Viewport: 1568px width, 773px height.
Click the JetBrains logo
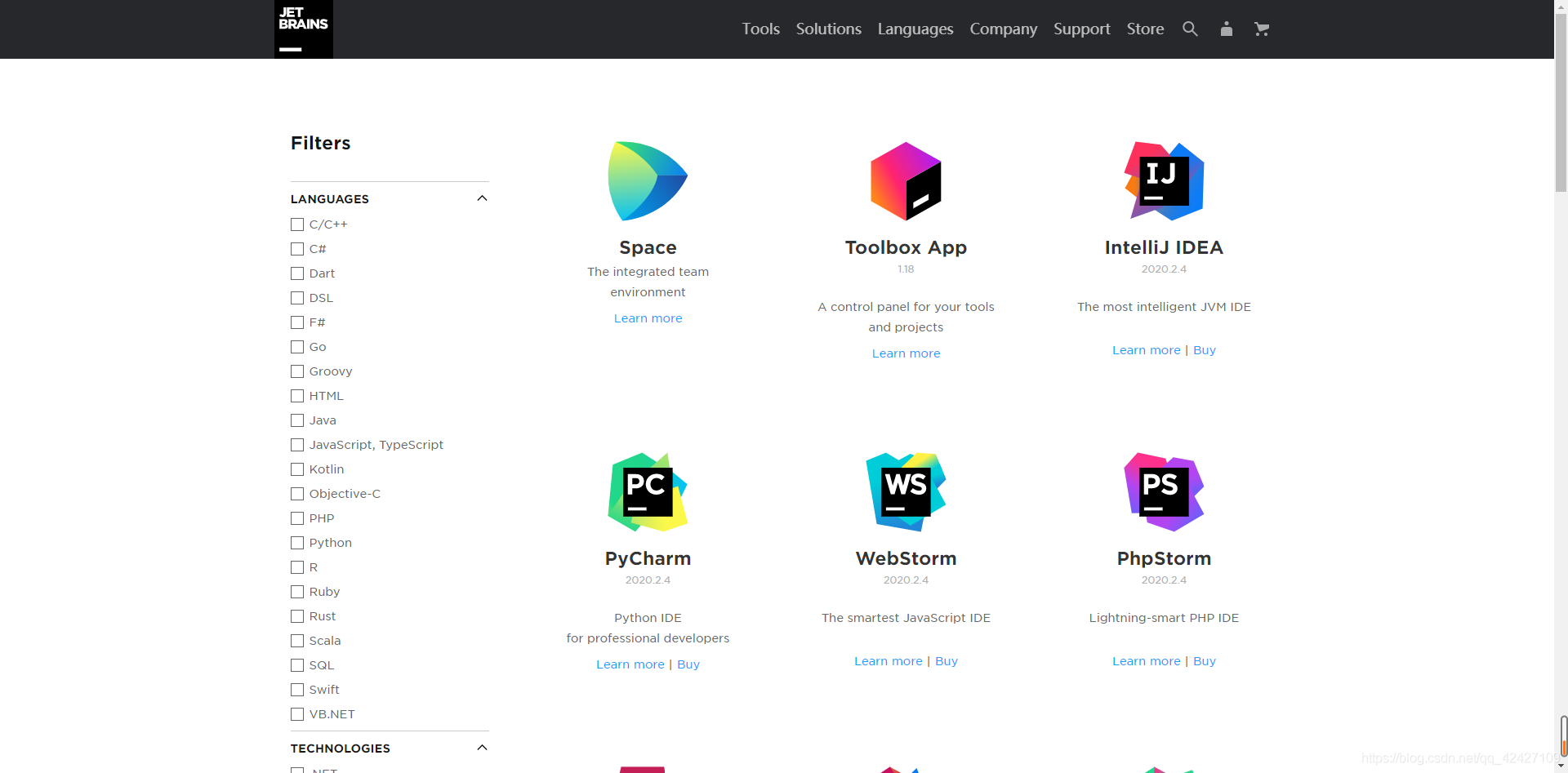click(x=304, y=29)
